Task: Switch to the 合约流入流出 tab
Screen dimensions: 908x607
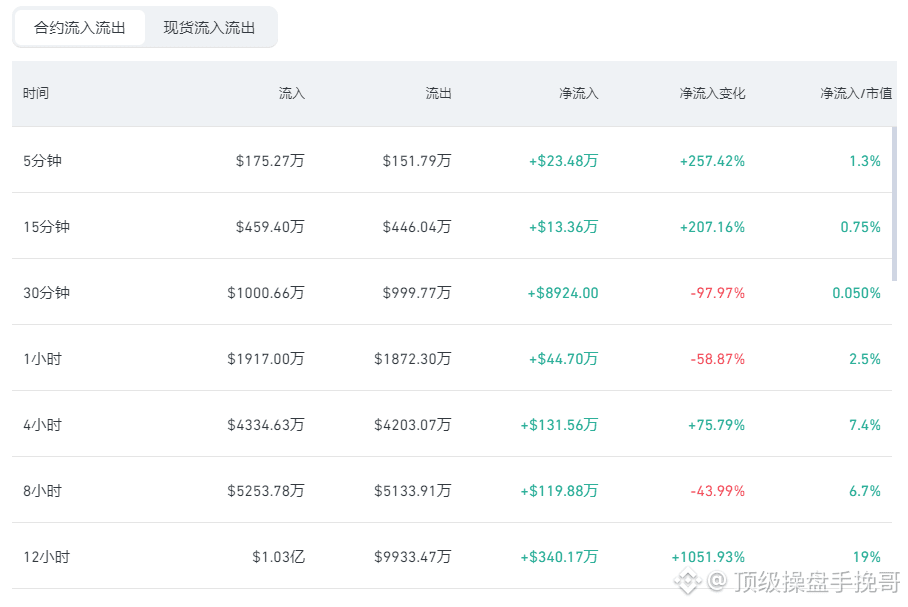Action: [80, 28]
